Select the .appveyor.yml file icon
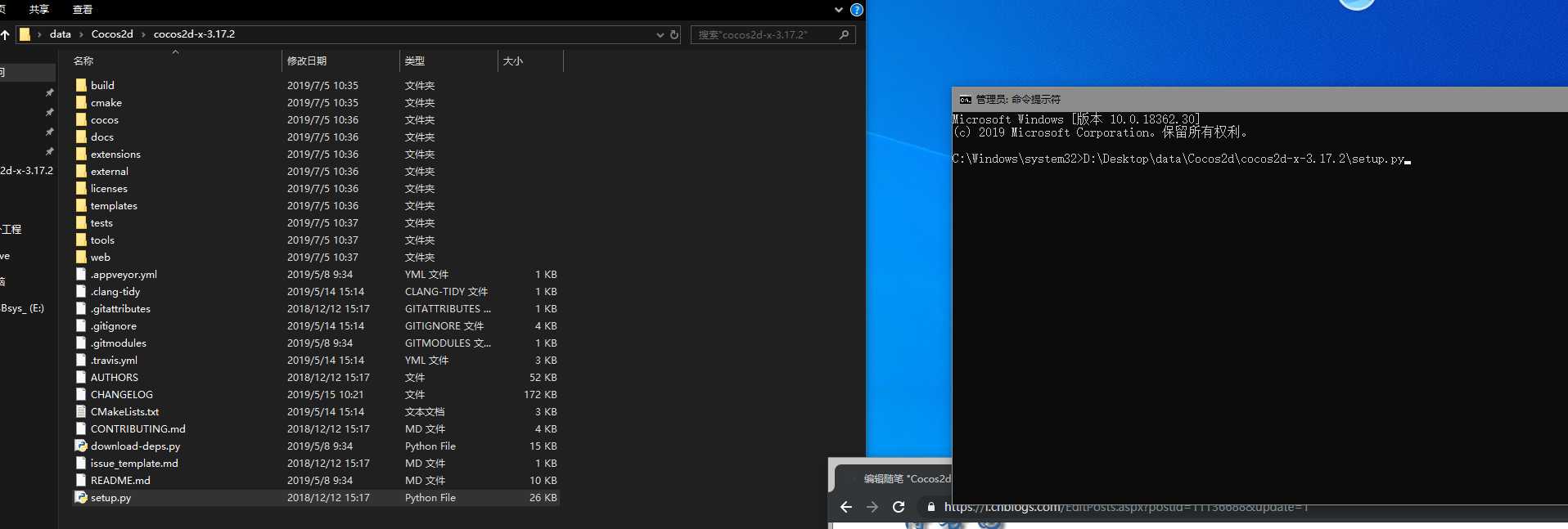 pyautogui.click(x=81, y=274)
